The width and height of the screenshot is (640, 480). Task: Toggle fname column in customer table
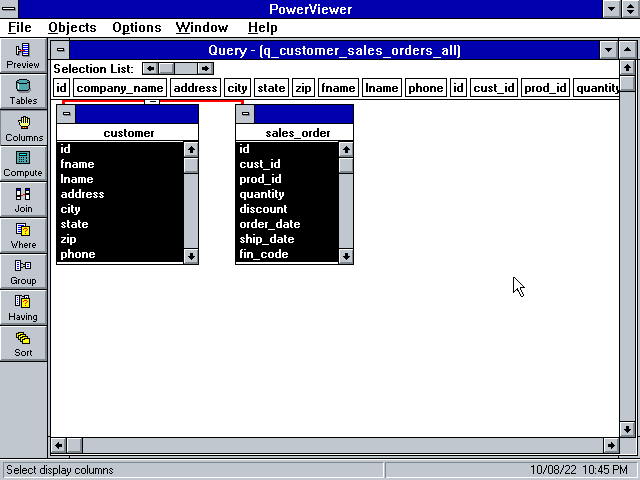pyautogui.click(x=120, y=164)
